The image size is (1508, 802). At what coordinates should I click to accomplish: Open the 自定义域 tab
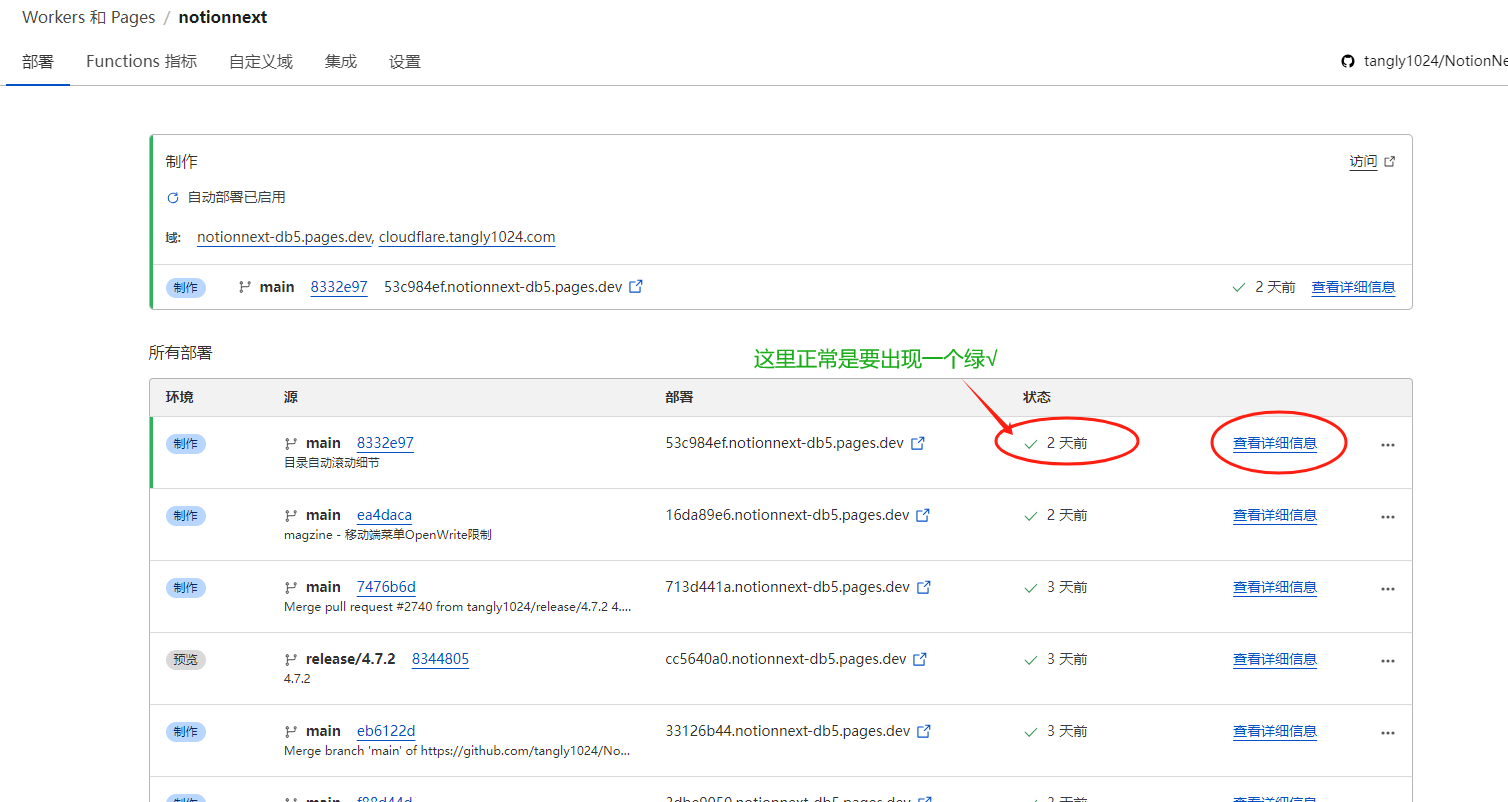tap(261, 62)
